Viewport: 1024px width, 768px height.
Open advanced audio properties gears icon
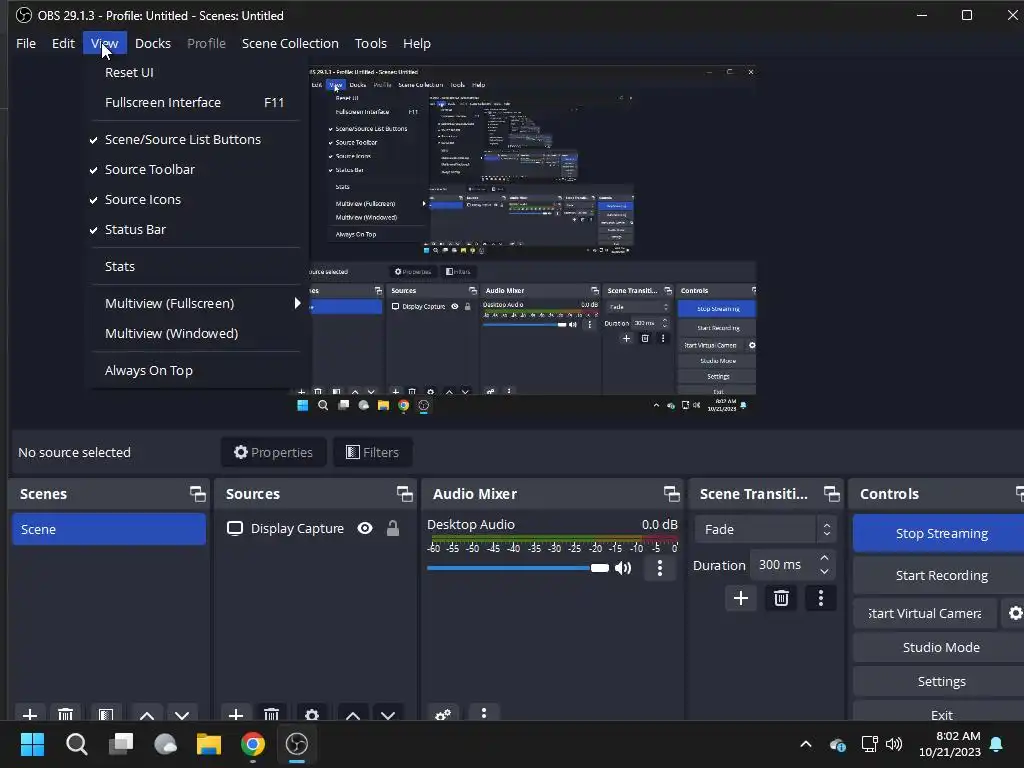coord(443,714)
